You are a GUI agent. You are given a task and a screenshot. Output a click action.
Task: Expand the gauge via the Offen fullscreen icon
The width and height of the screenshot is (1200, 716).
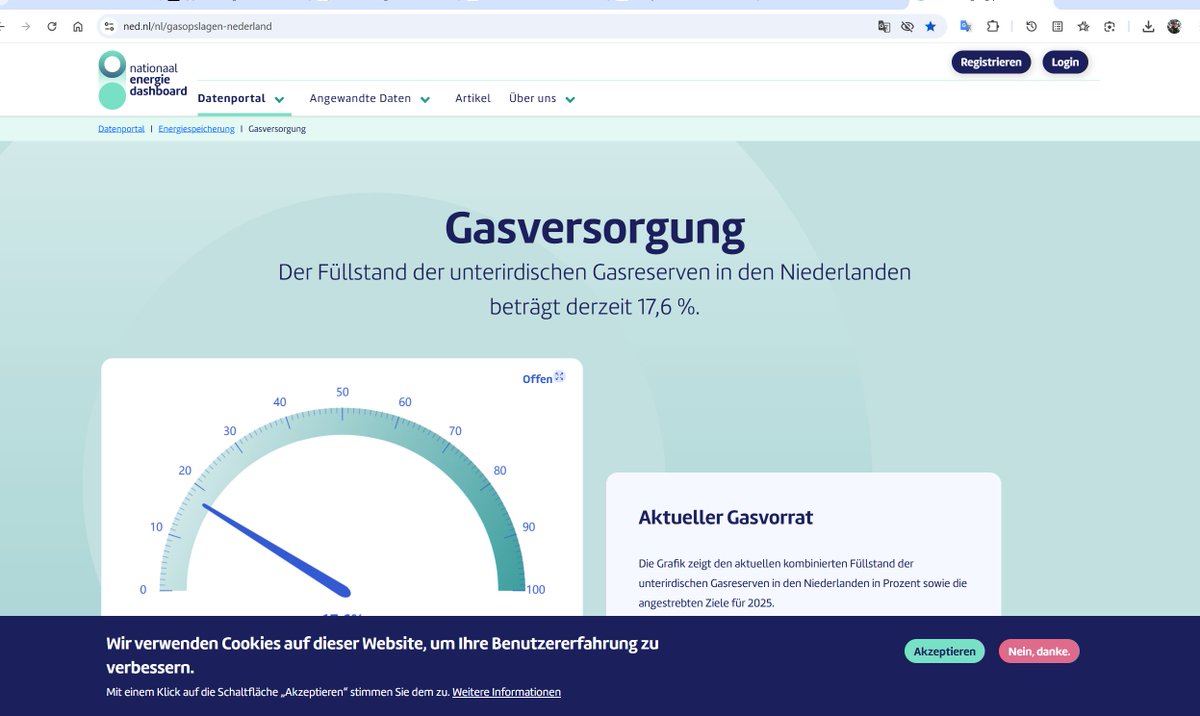(558, 376)
